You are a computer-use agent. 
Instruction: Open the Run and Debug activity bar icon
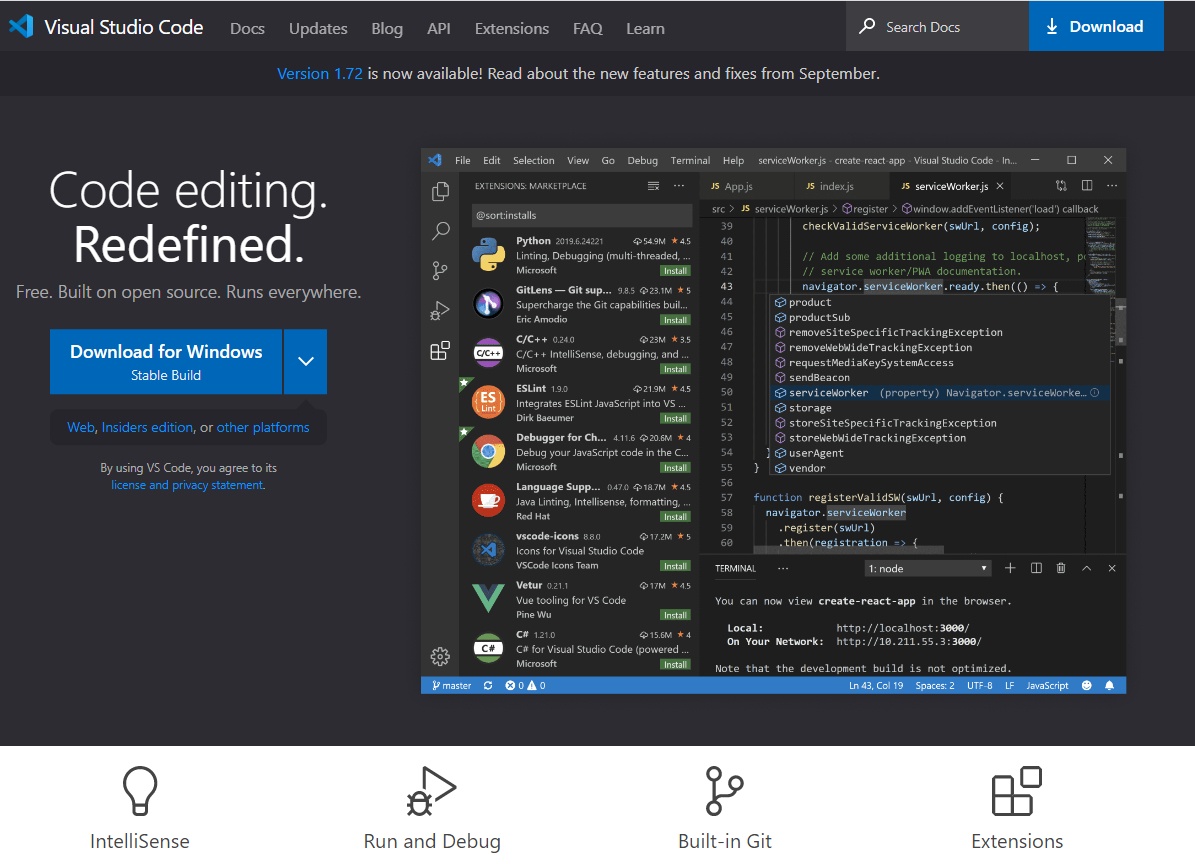tap(441, 310)
